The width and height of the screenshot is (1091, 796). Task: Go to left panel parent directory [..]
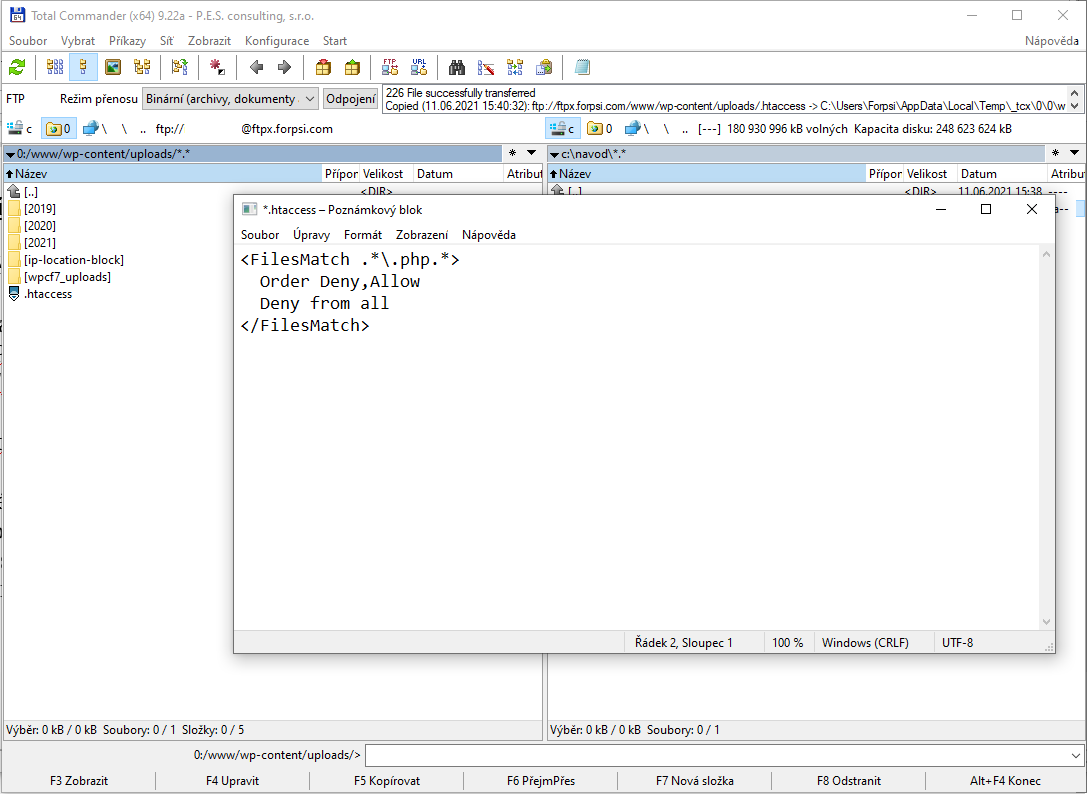31,192
